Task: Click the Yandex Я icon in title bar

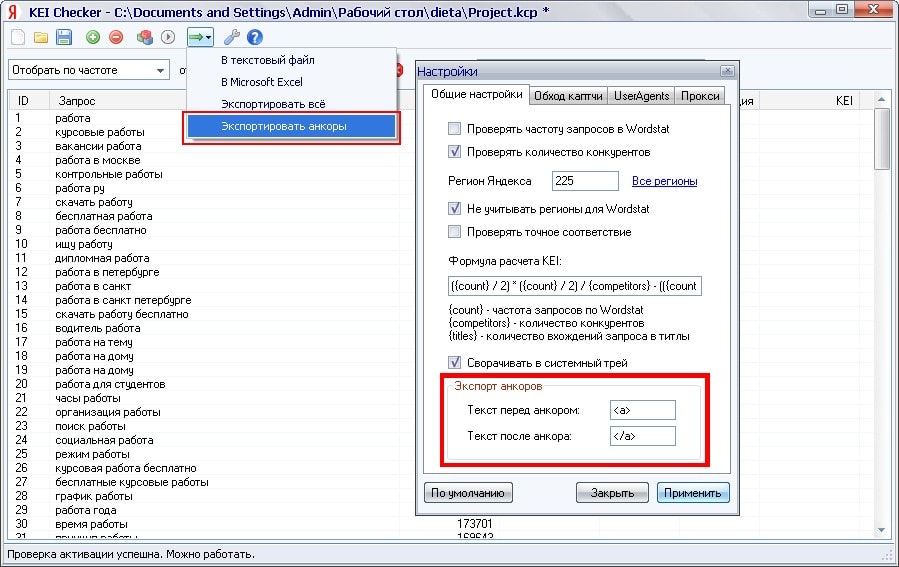Action: pyautogui.click(x=13, y=11)
